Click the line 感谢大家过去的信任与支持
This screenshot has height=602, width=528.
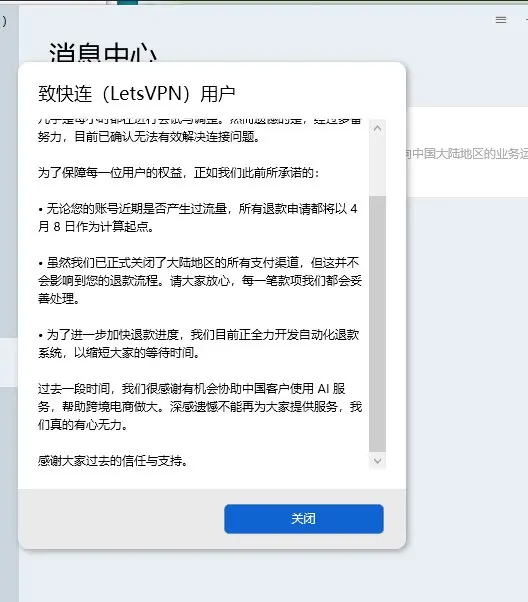tap(113, 461)
